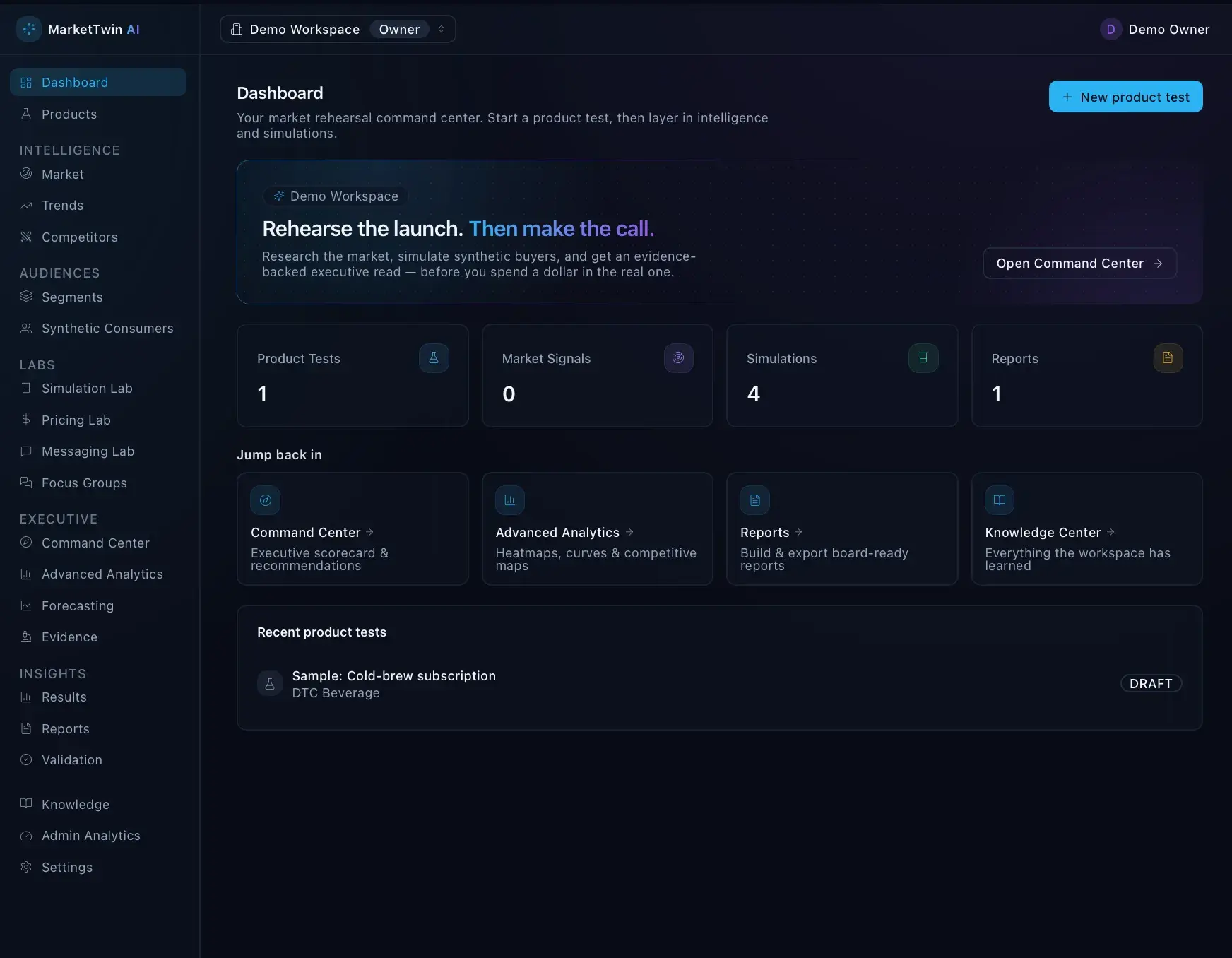This screenshot has height=958, width=1232.
Task: Click the flask icon on Product Tests card
Action: pos(434,358)
